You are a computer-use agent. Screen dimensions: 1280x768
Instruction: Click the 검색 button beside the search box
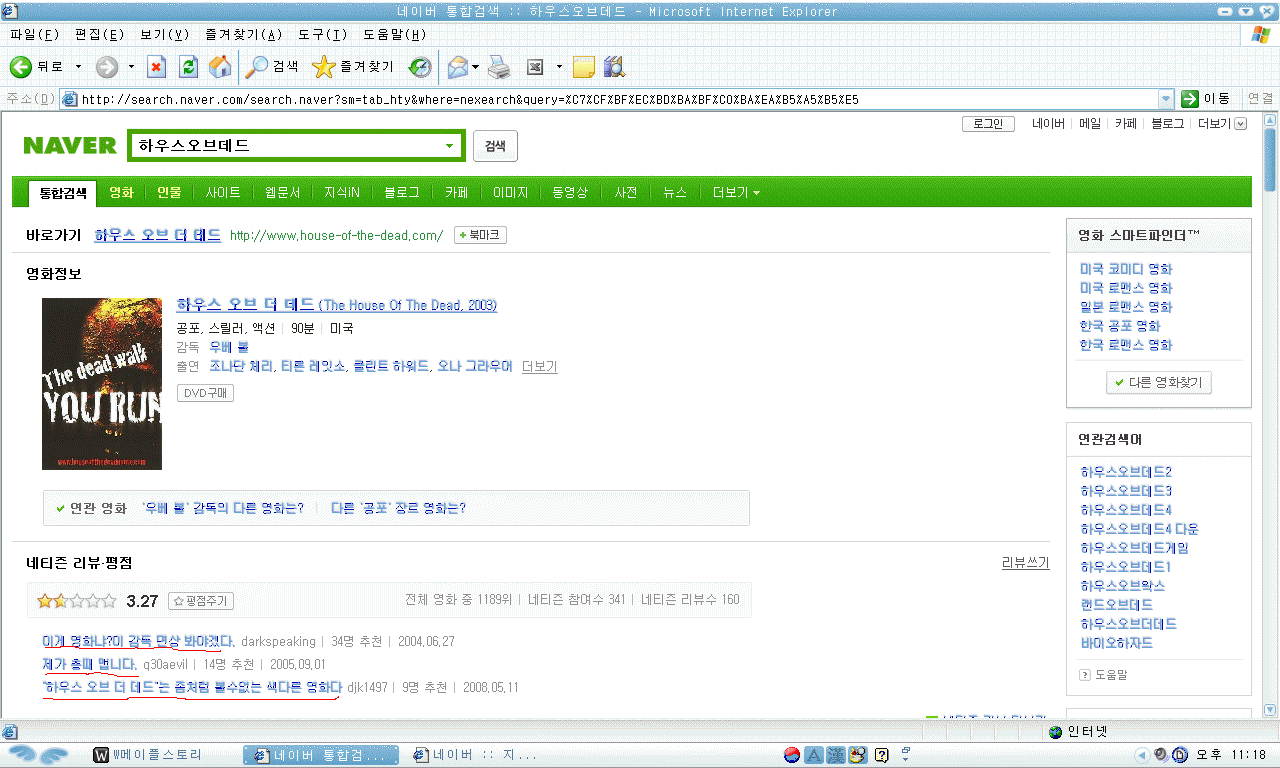[x=495, y=146]
